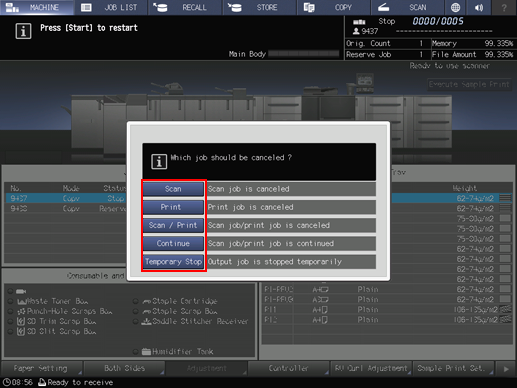Click the Humidifier Tank icon

[146, 352]
